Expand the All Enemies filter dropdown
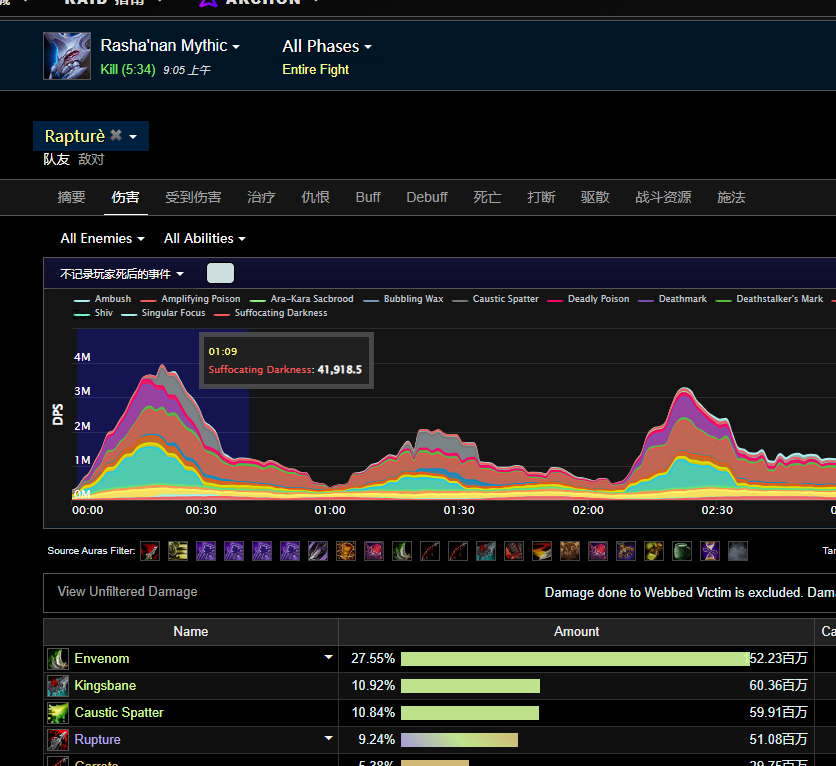This screenshot has height=766, width=836. (102, 238)
